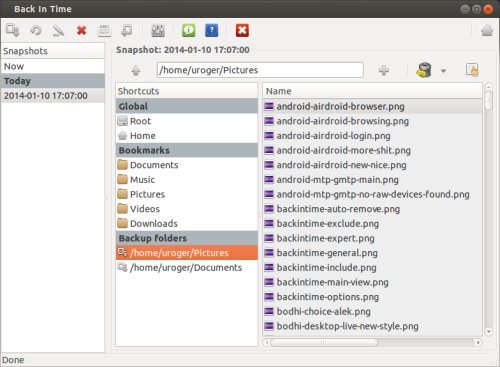Click the red Exit icon in toolbar
Screen dimensions: 500x367
coord(242,30)
